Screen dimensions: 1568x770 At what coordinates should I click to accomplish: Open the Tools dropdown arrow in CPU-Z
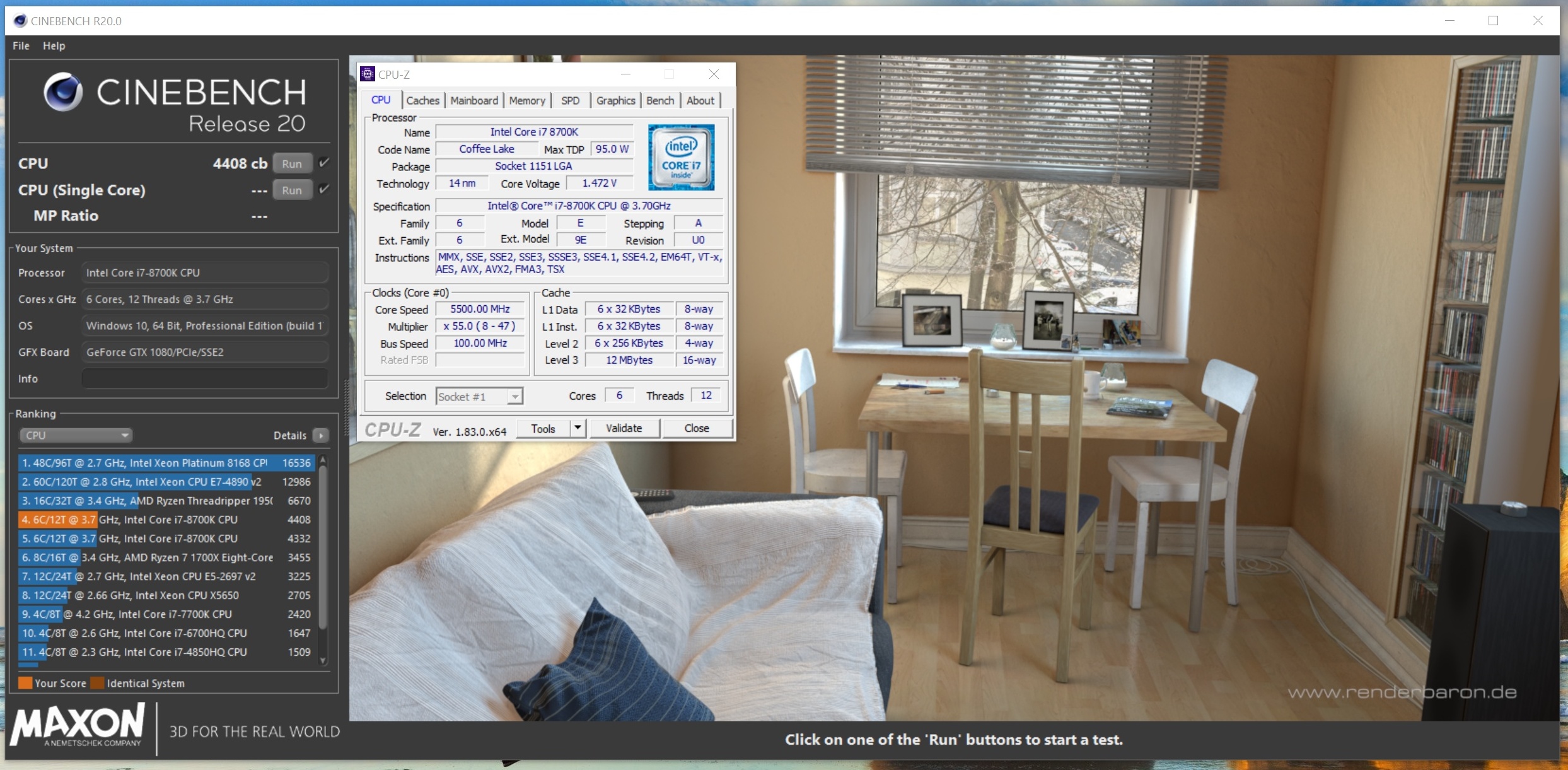[578, 428]
